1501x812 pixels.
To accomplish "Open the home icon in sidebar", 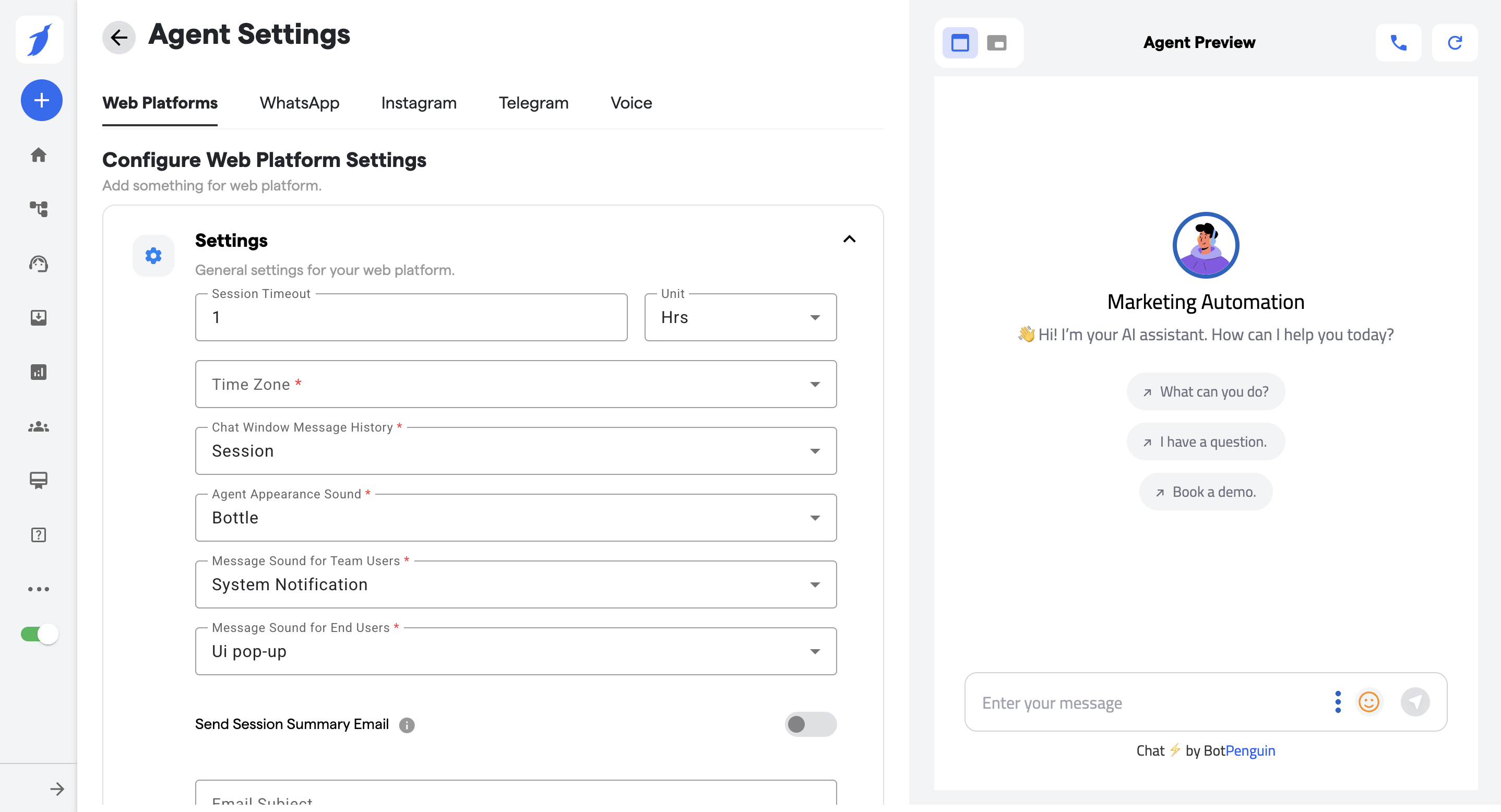I will [39, 155].
